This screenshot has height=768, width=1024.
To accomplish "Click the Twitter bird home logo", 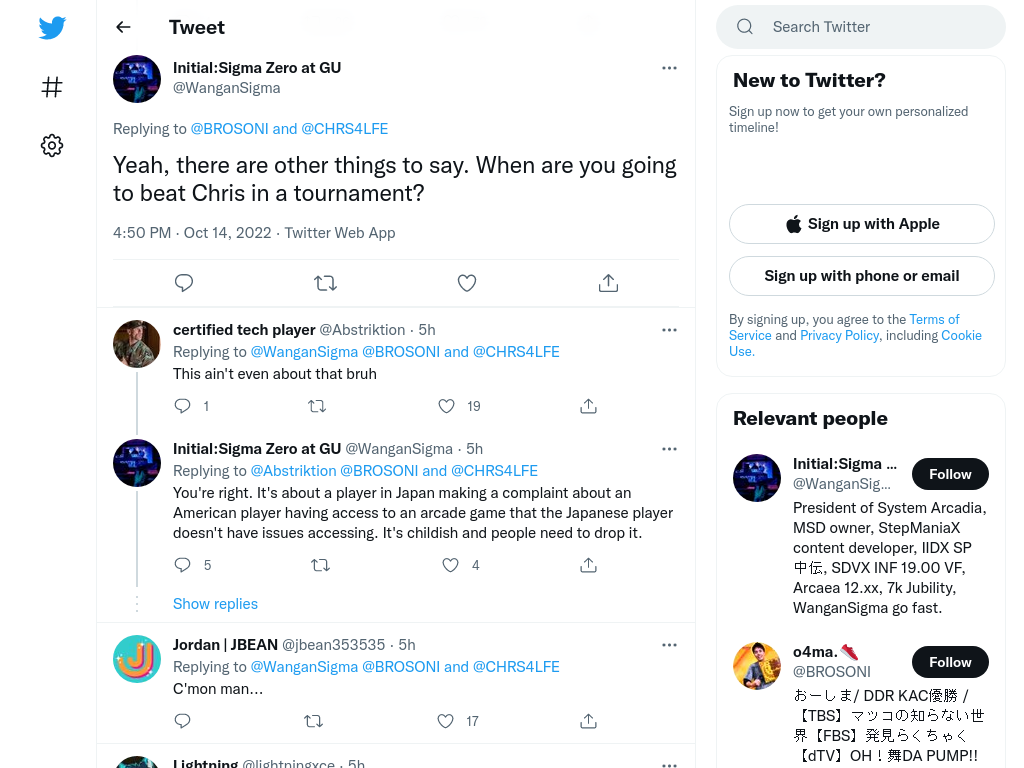I will (52, 27).
